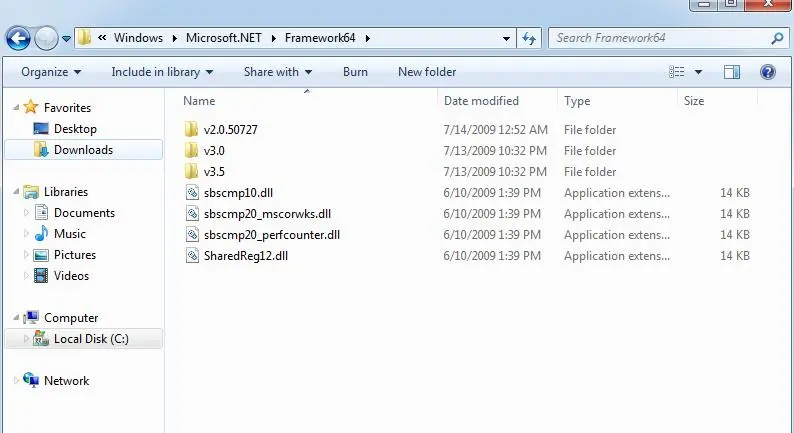
Task: Click the Burn toolbar button
Action: point(355,72)
